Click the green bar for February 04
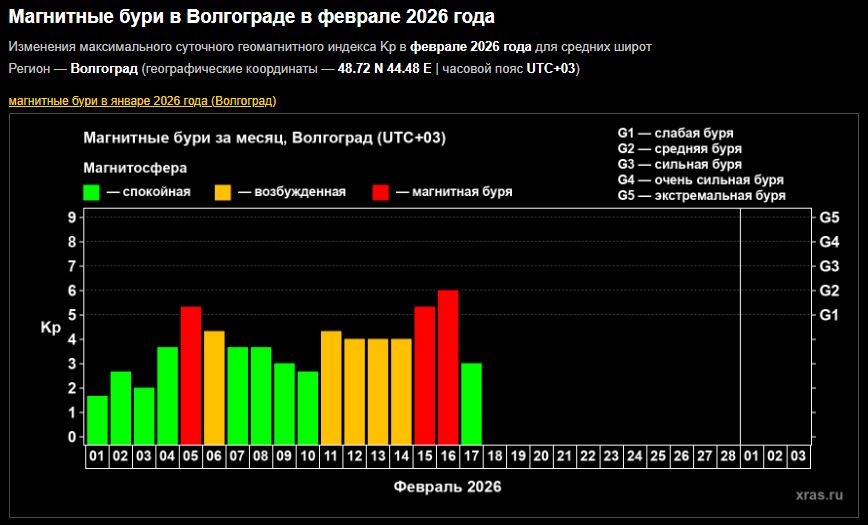 pyautogui.click(x=168, y=395)
